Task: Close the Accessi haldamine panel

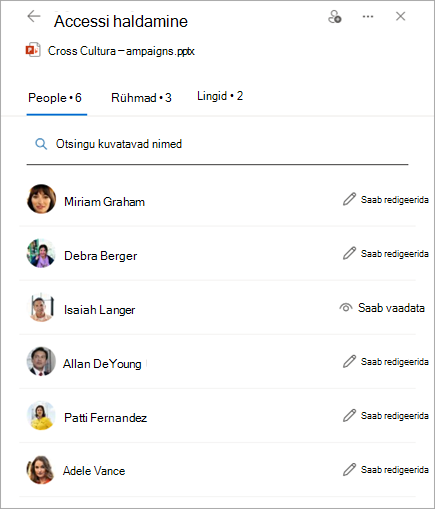Action: (400, 16)
